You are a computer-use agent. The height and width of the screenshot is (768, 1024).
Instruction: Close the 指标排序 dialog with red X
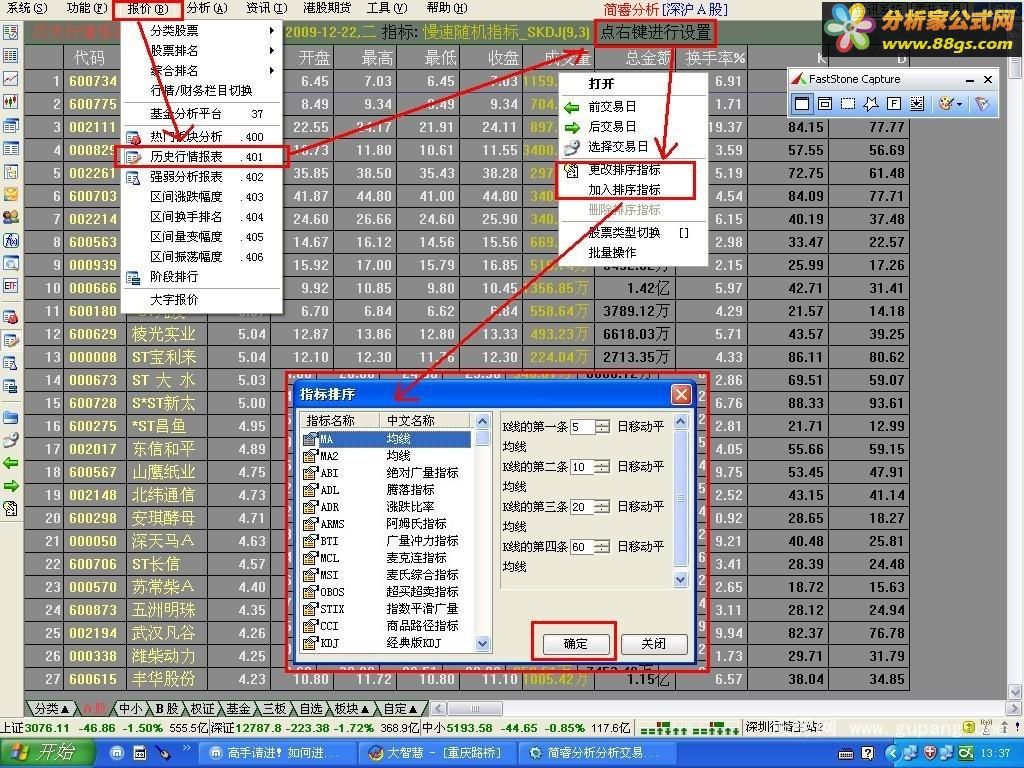[681, 394]
